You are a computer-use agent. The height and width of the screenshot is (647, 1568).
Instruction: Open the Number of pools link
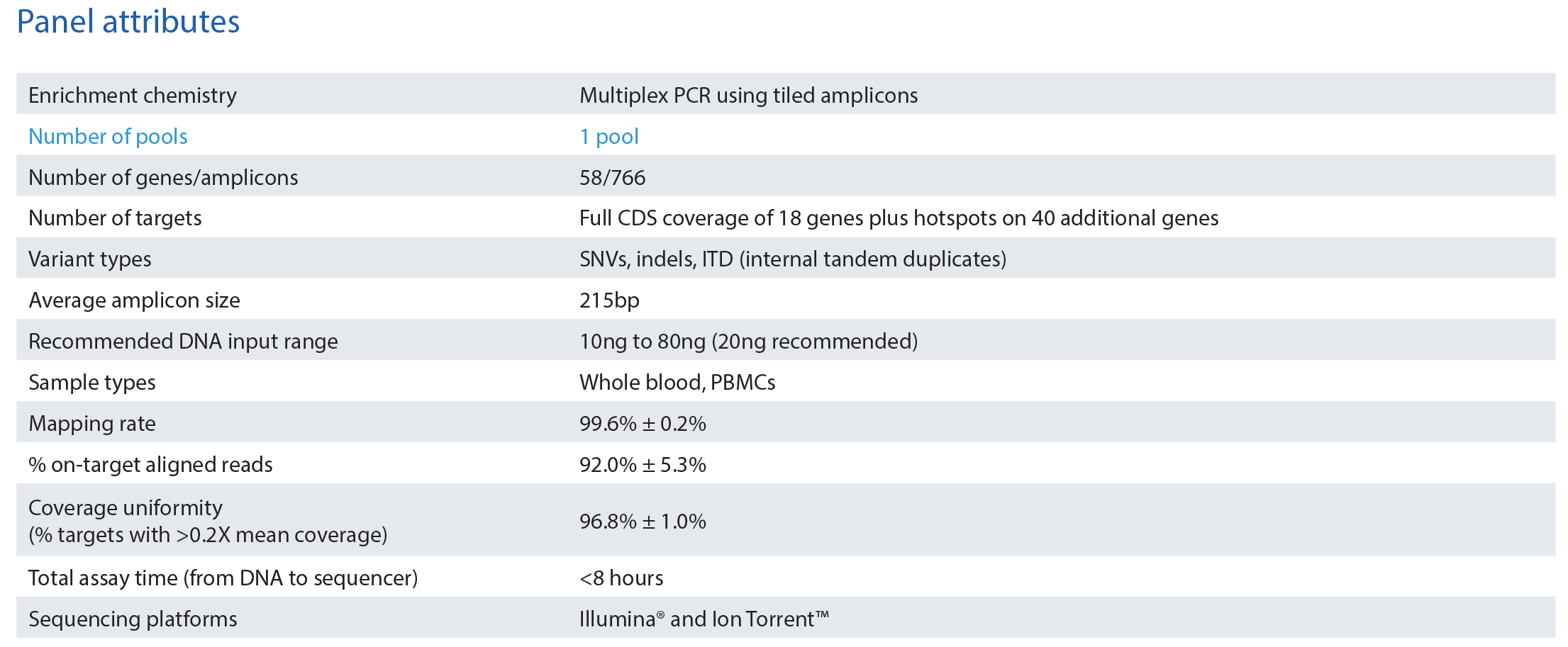(x=108, y=136)
